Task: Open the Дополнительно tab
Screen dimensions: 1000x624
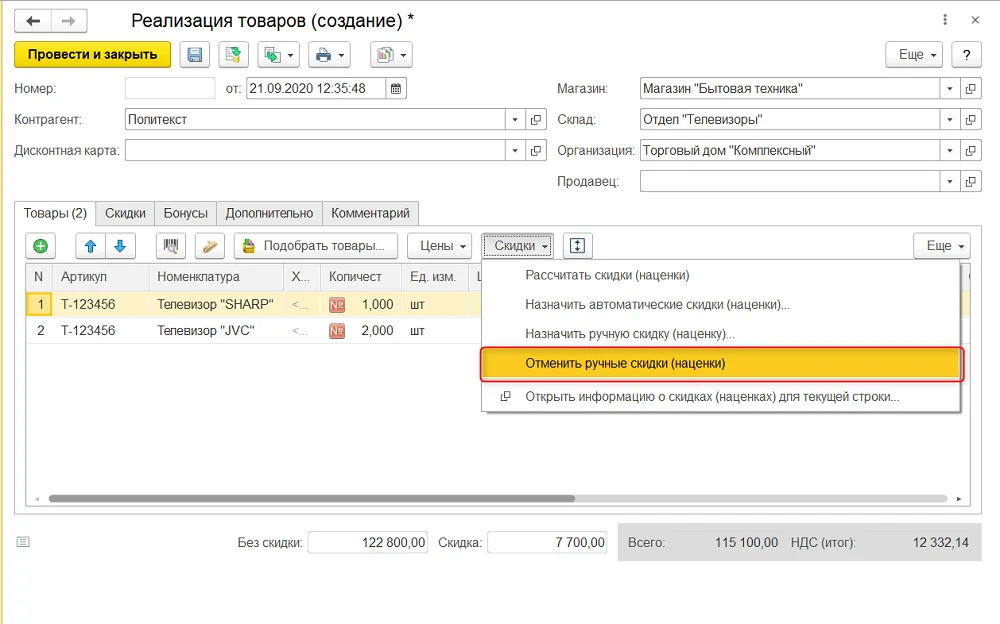Action: pos(269,213)
